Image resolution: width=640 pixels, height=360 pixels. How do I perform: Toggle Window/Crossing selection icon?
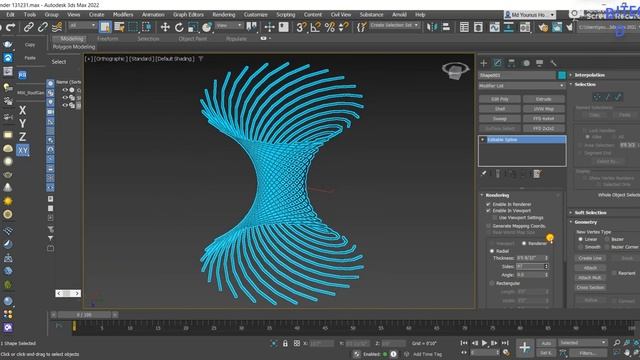pyautogui.click(x=147, y=27)
